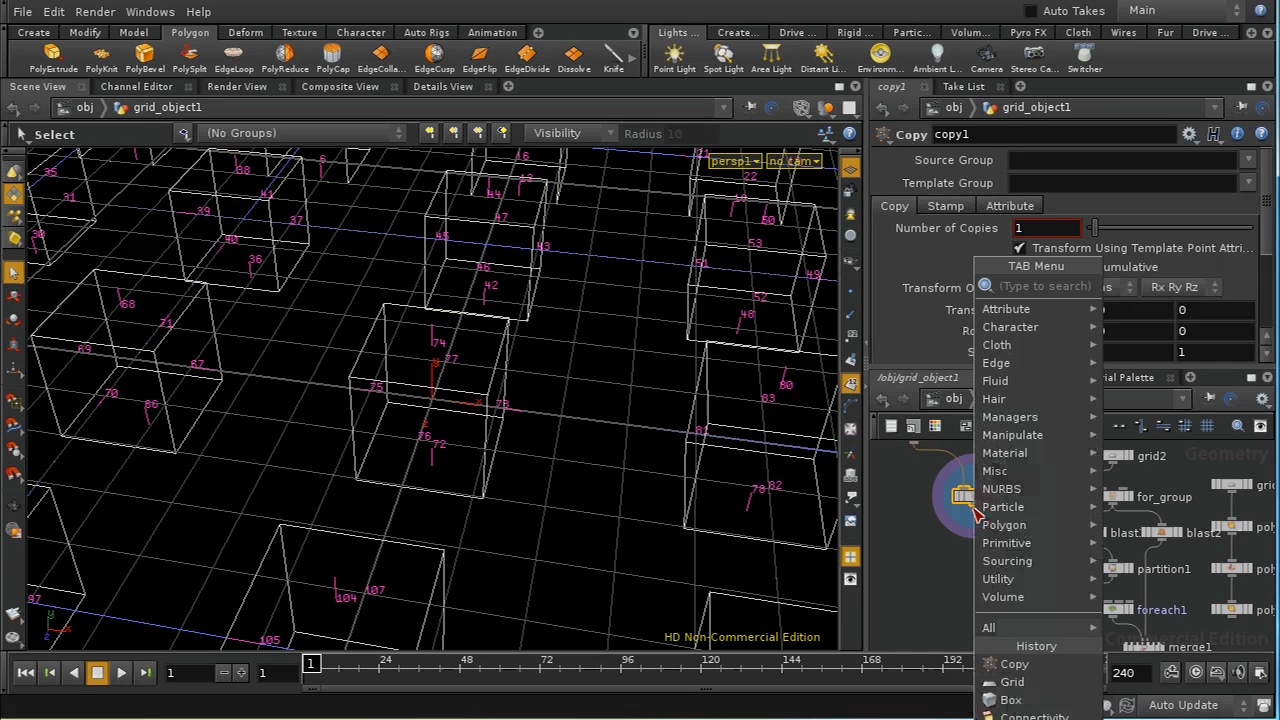This screenshot has height=720, width=1280.
Task: Open the Visibility dropdown
Action: pyautogui.click(x=566, y=133)
